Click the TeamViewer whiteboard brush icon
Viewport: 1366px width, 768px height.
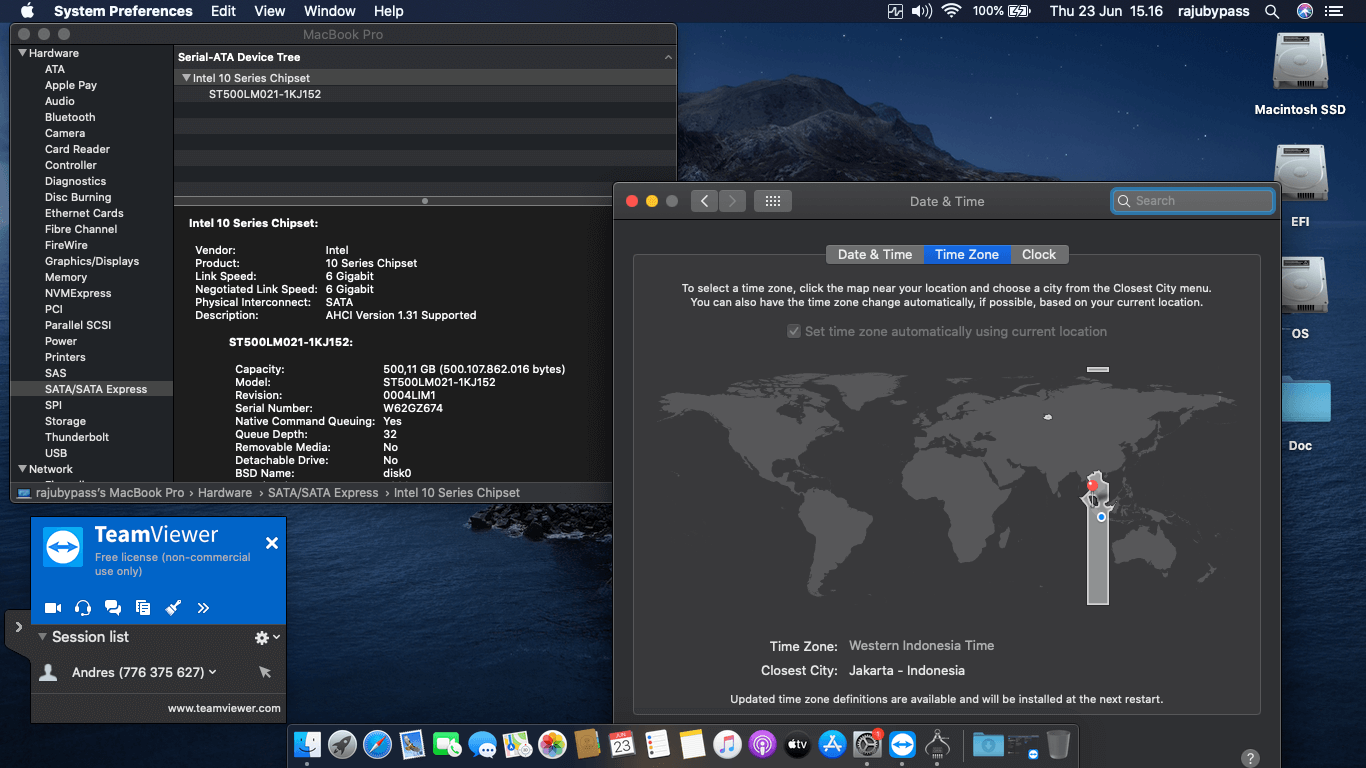[173, 607]
